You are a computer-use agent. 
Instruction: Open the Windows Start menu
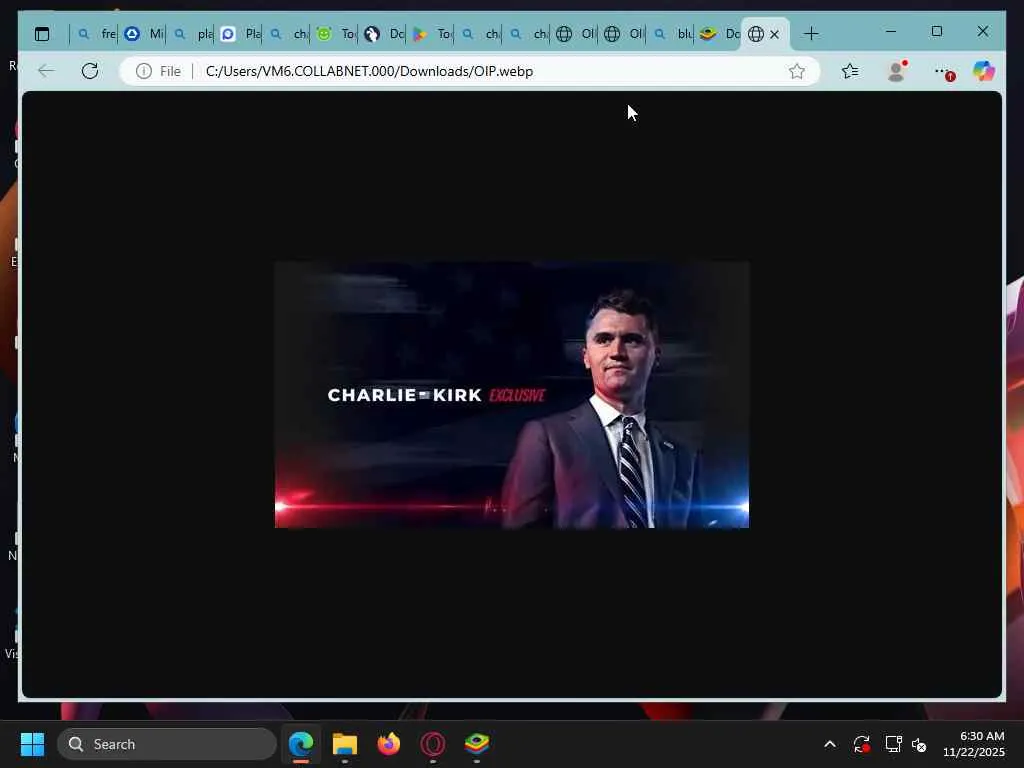click(32, 744)
